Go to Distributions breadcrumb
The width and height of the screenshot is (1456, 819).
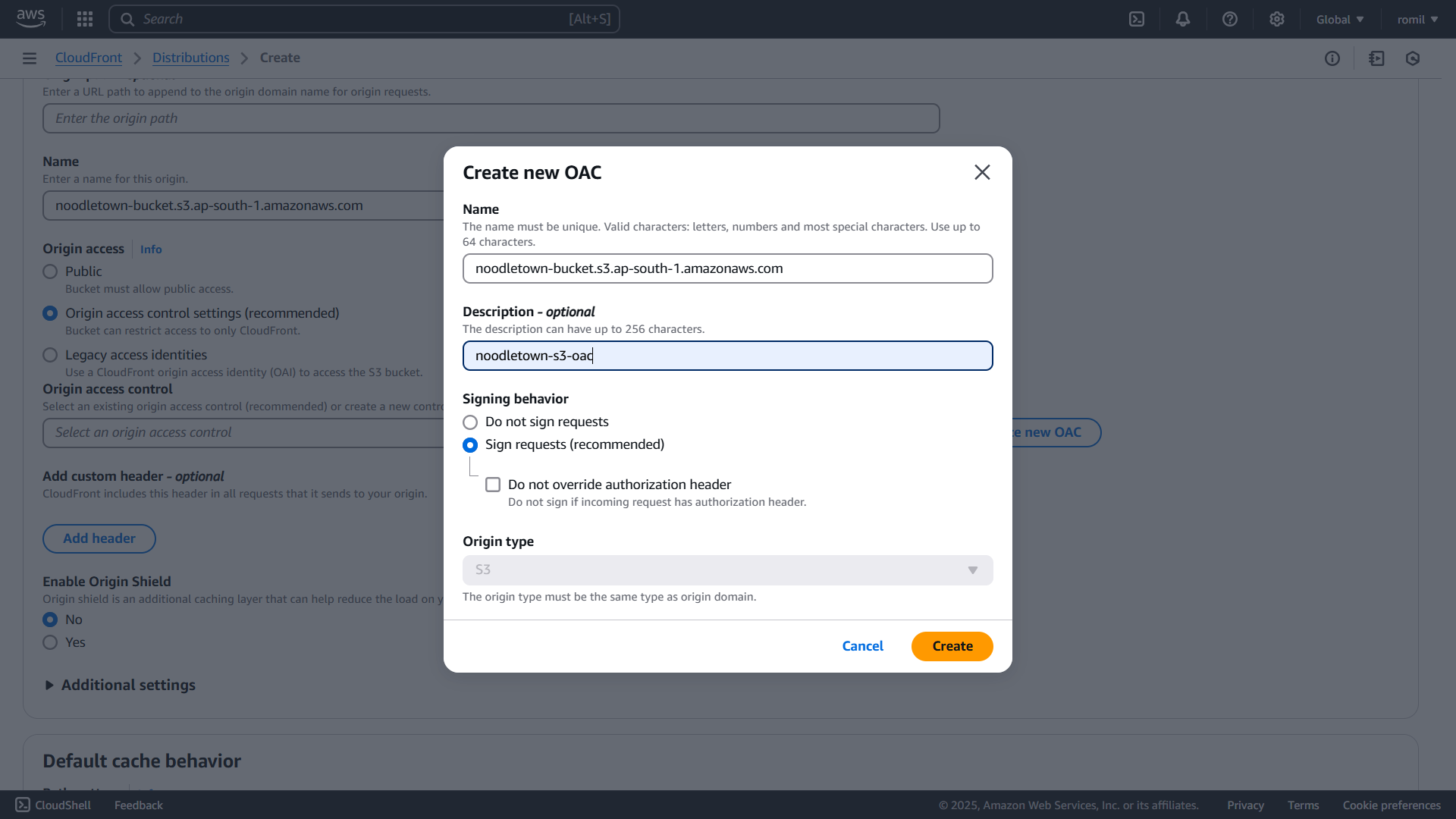[190, 58]
